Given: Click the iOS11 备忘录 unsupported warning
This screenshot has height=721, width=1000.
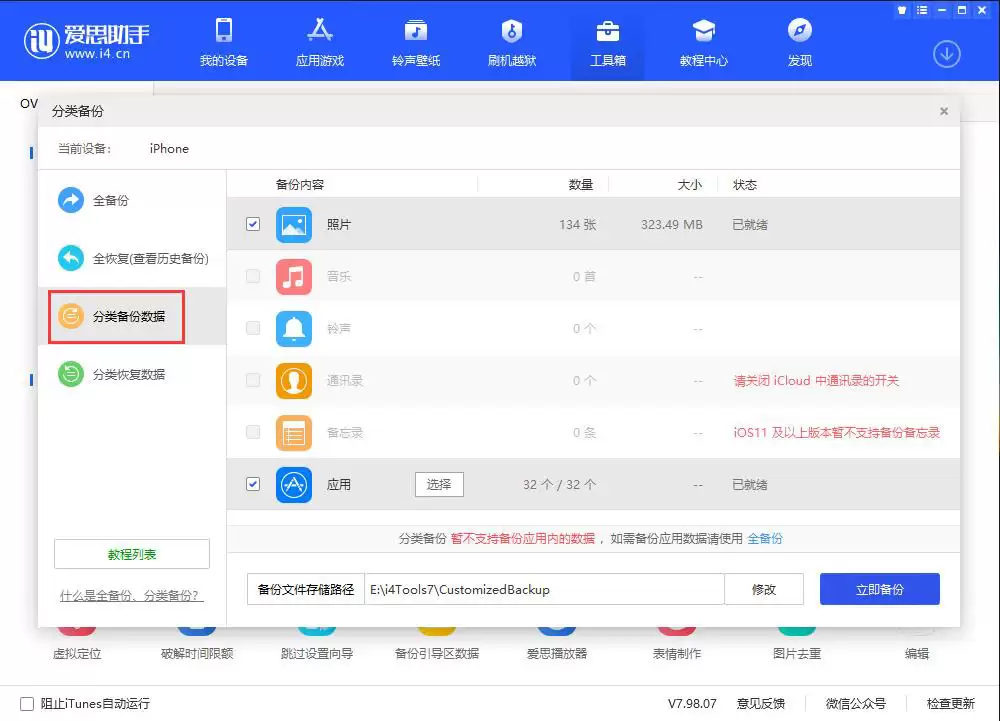Looking at the screenshot, I should (837, 432).
